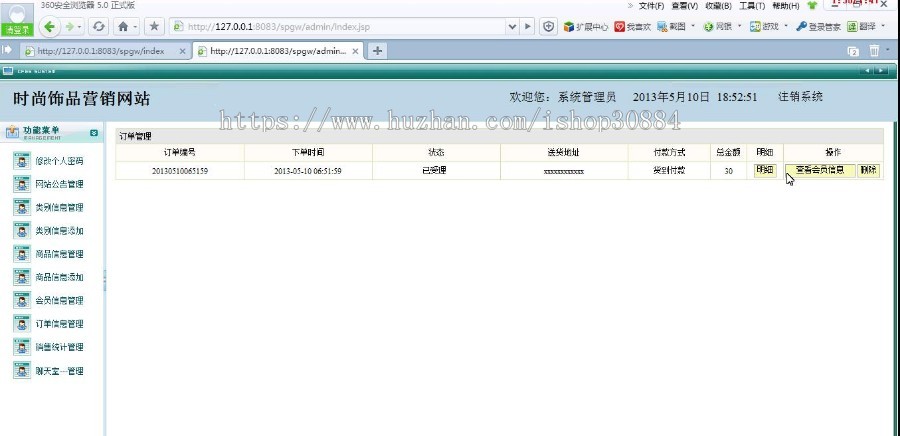
Task: Click the icon beside 会员信息管理
Action: point(22,300)
